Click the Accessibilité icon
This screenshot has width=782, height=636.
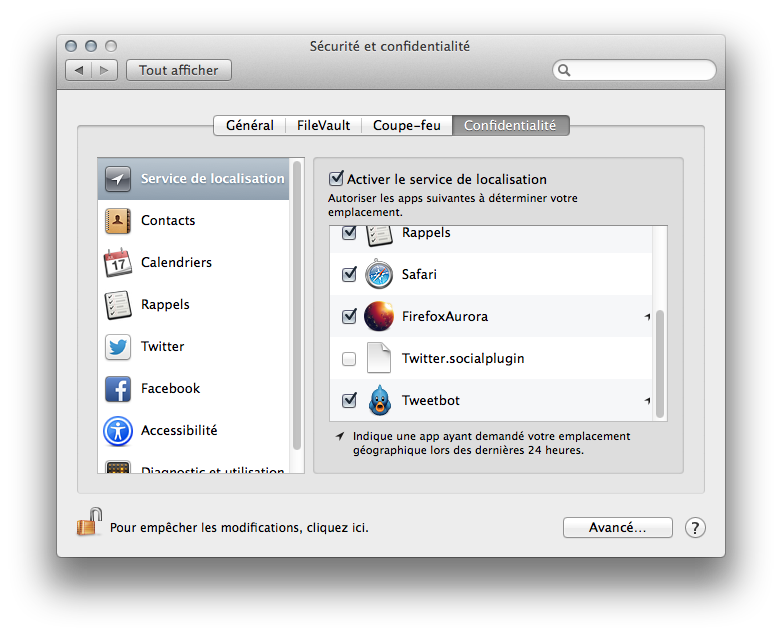click(118, 431)
